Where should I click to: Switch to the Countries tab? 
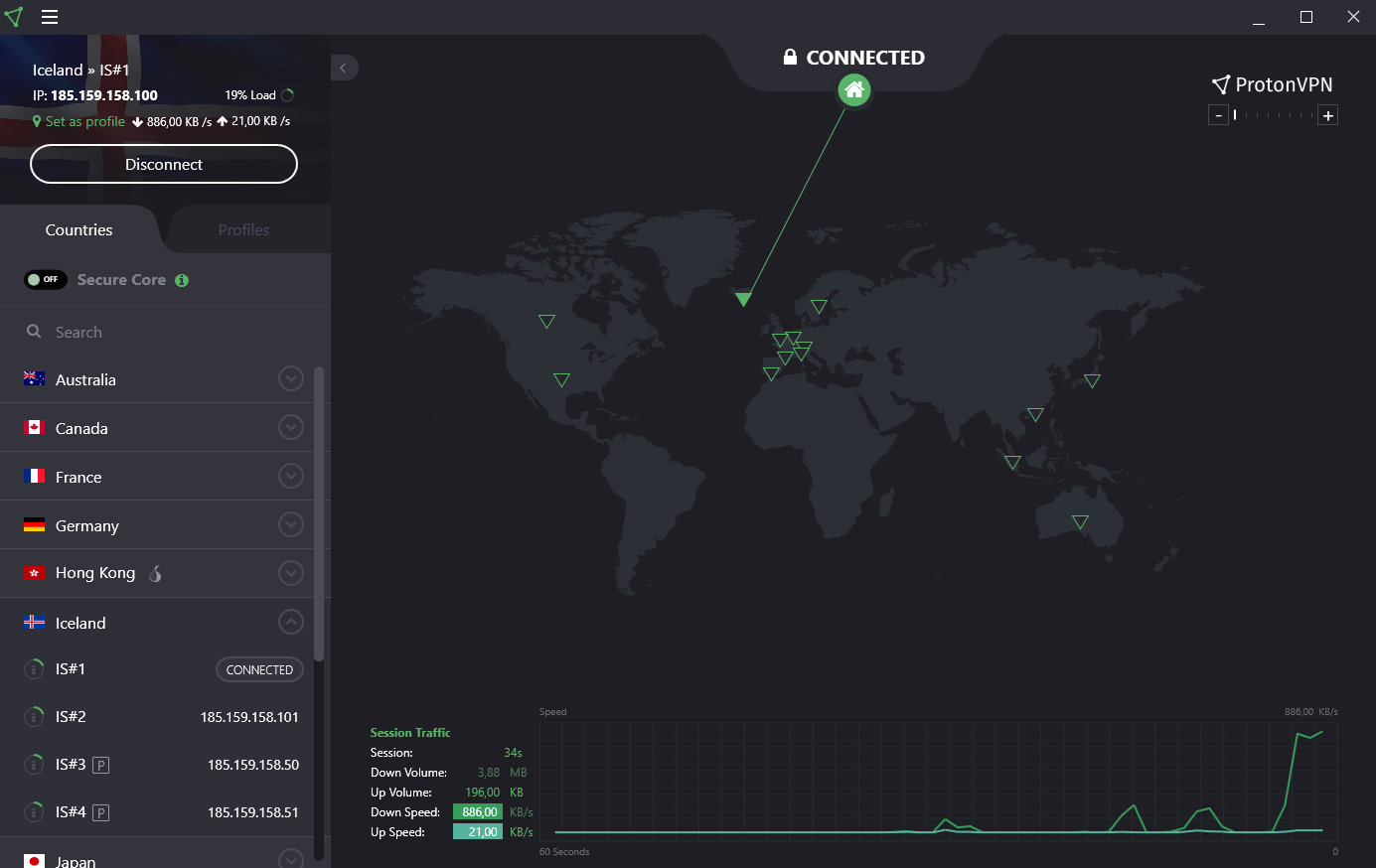coord(79,229)
